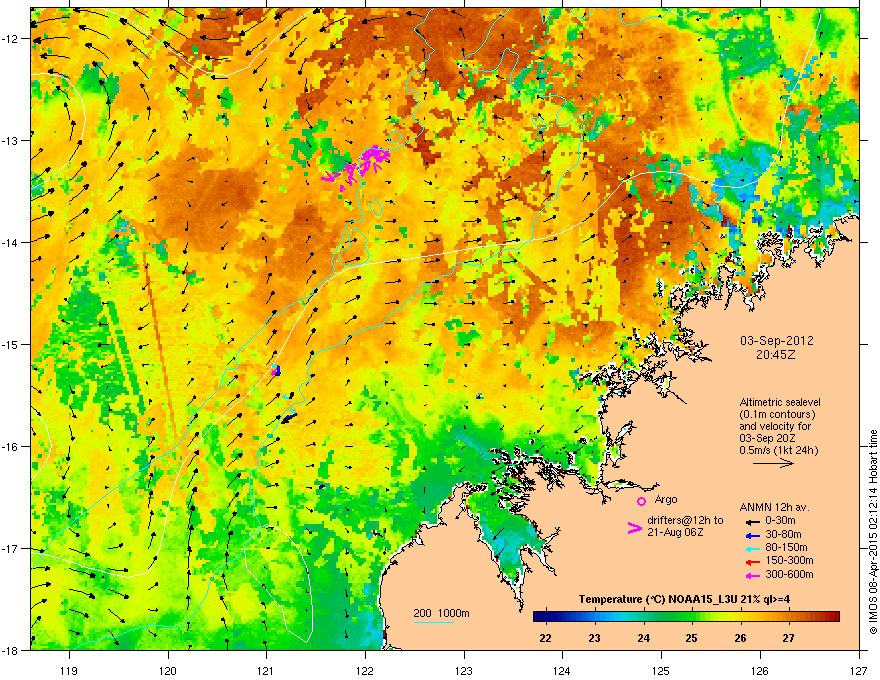
Task: Click the dark red end of temperature colorbar
Action: [x=833, y=617]
